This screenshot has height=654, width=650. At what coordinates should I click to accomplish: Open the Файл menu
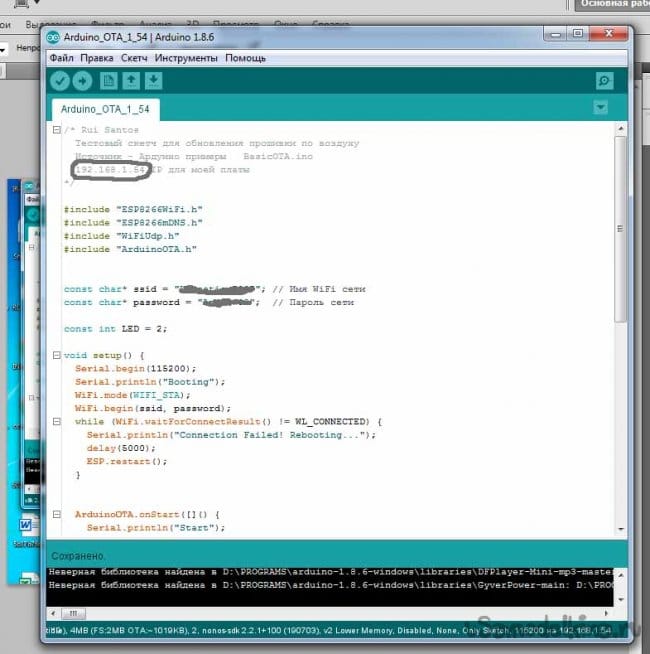coord(61,58)
